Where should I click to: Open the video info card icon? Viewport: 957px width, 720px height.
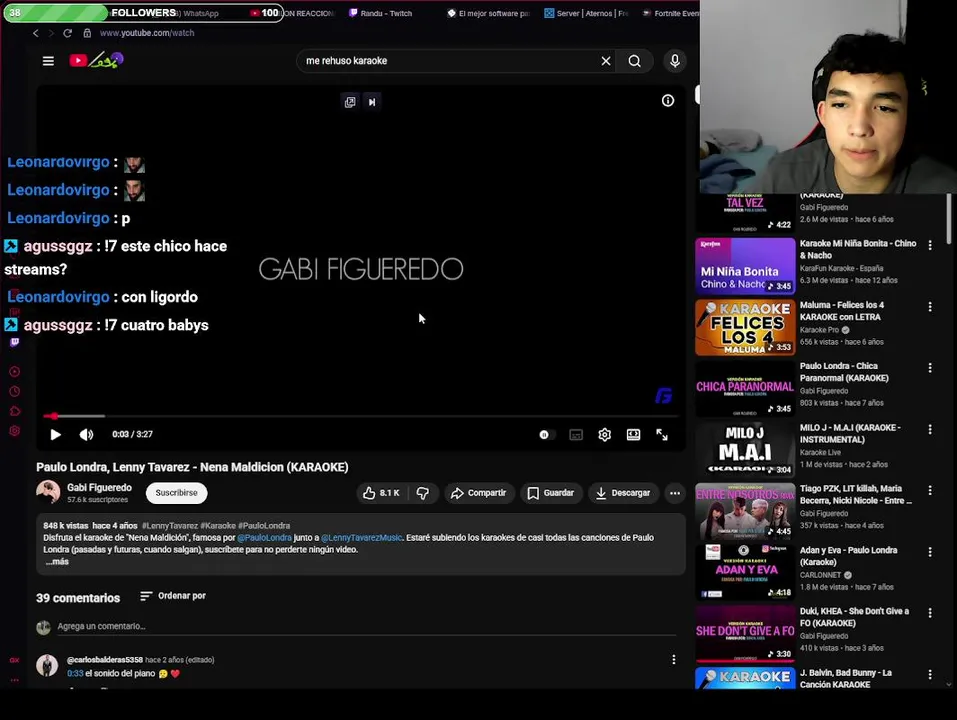[668, 101]
